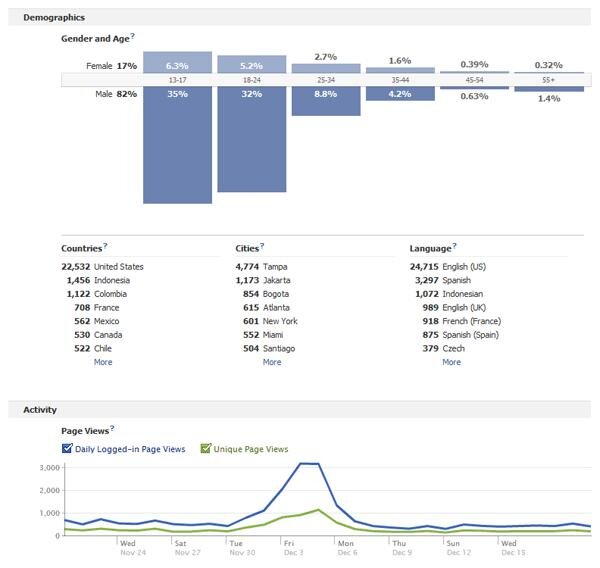
Task: Click the blue page views peak near Dec 3
Action: click(x=309, y=464)
